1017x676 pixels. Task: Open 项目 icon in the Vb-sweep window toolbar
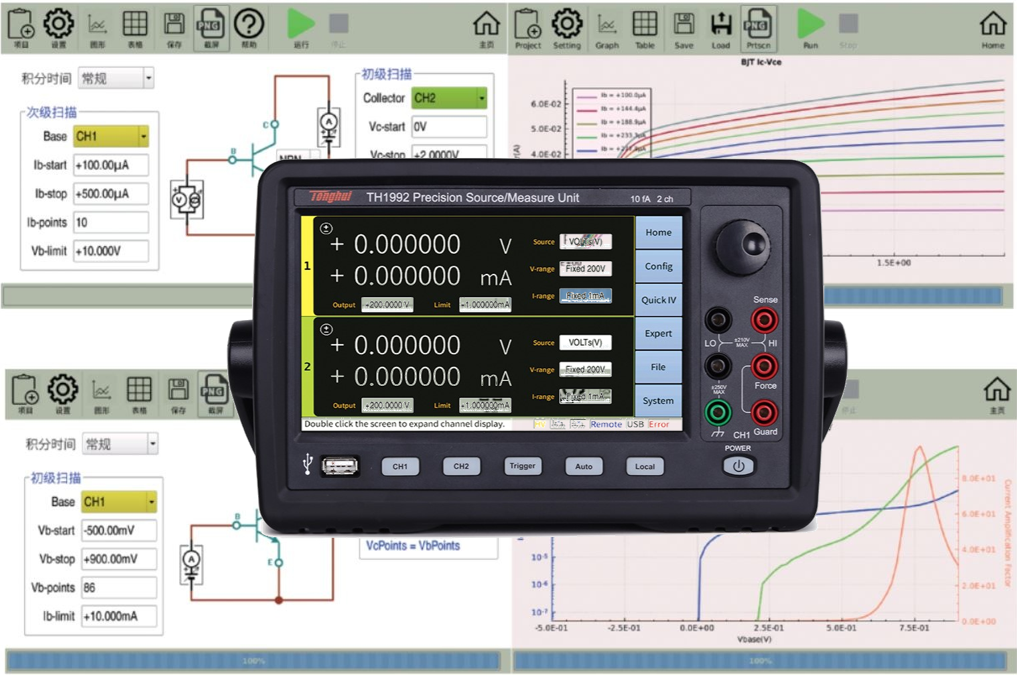click(x=25, y=393)
